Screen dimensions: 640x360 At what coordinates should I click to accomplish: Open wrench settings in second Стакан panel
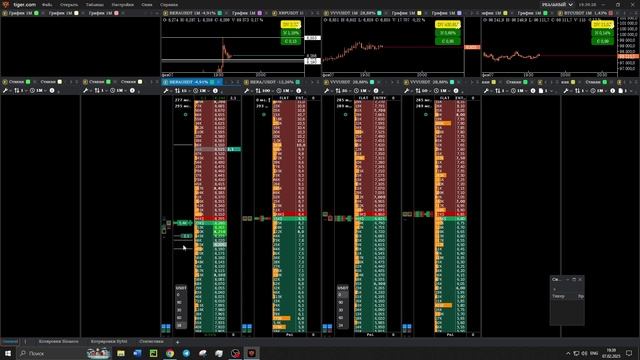click(x=85, y=91)
